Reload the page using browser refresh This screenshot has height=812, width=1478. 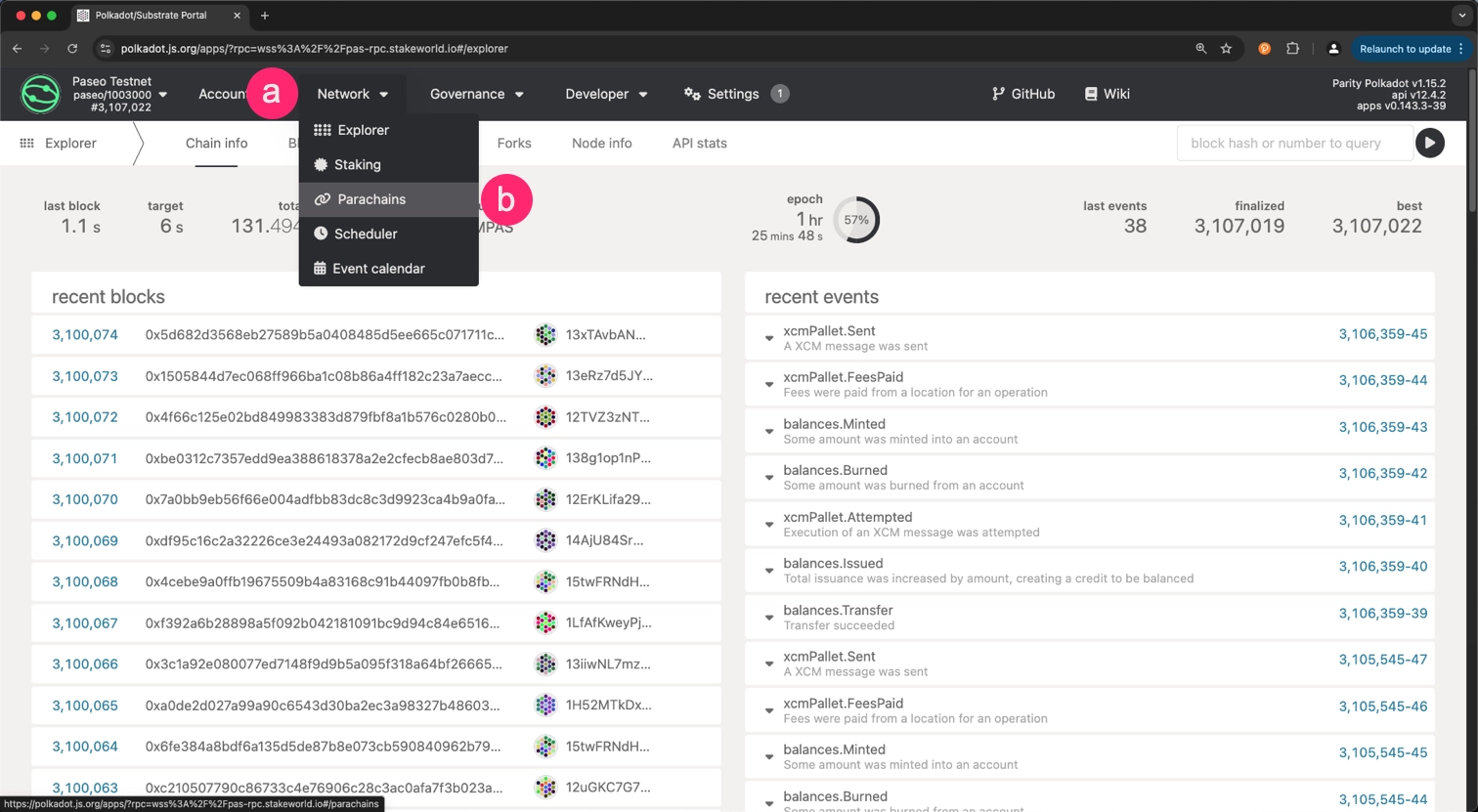point(72,48)
